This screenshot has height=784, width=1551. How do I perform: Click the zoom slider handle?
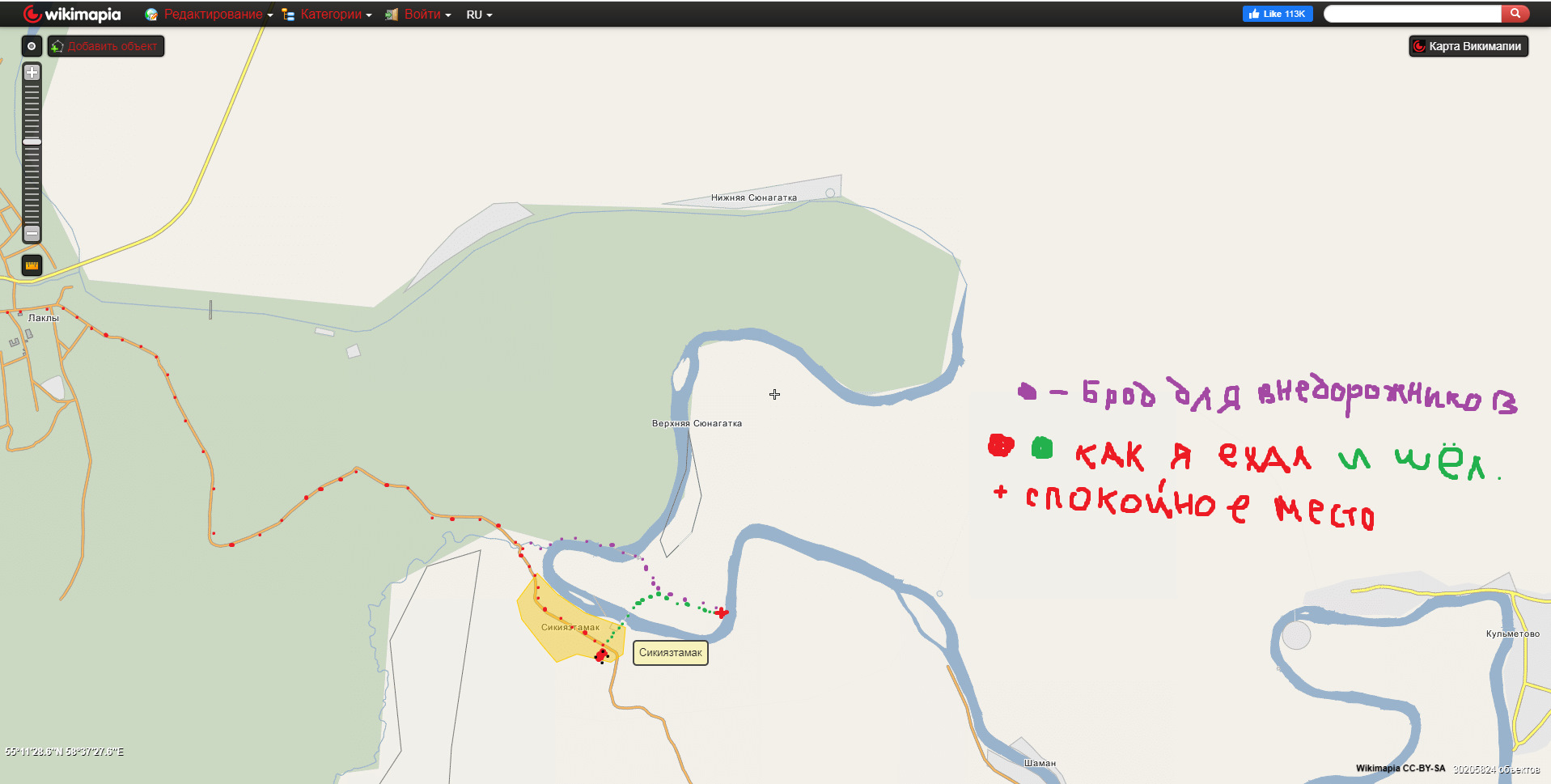(32, 142)
